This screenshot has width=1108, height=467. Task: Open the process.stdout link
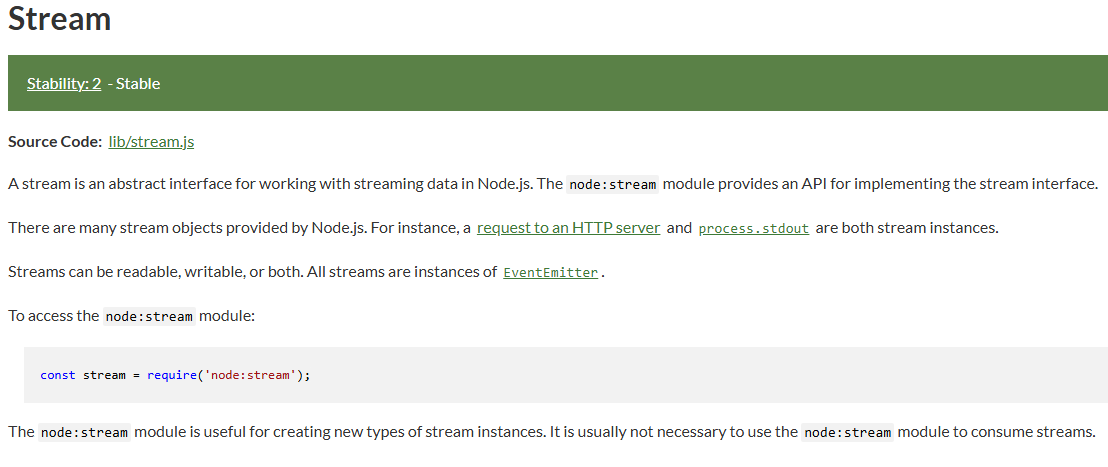pyautogui.click(x=753, y=228)
